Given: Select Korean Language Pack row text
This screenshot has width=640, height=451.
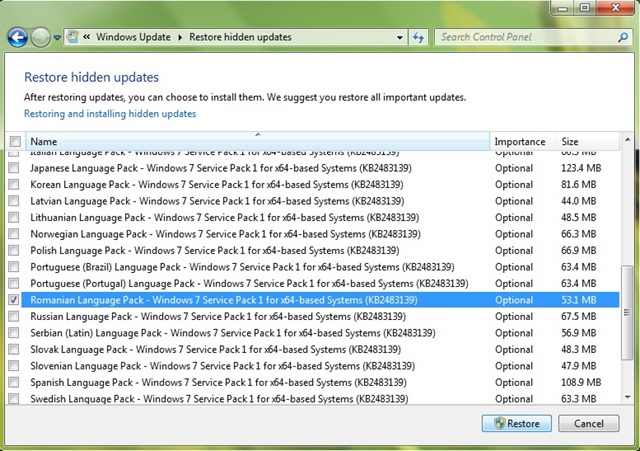Looking at the screenshot, I should coord(217,184).
